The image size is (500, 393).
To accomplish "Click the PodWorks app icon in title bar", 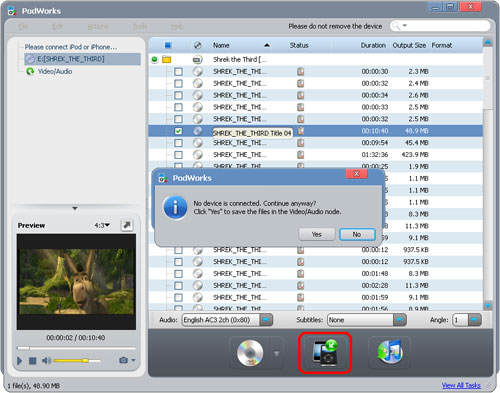I will click(x=12, y=11).
